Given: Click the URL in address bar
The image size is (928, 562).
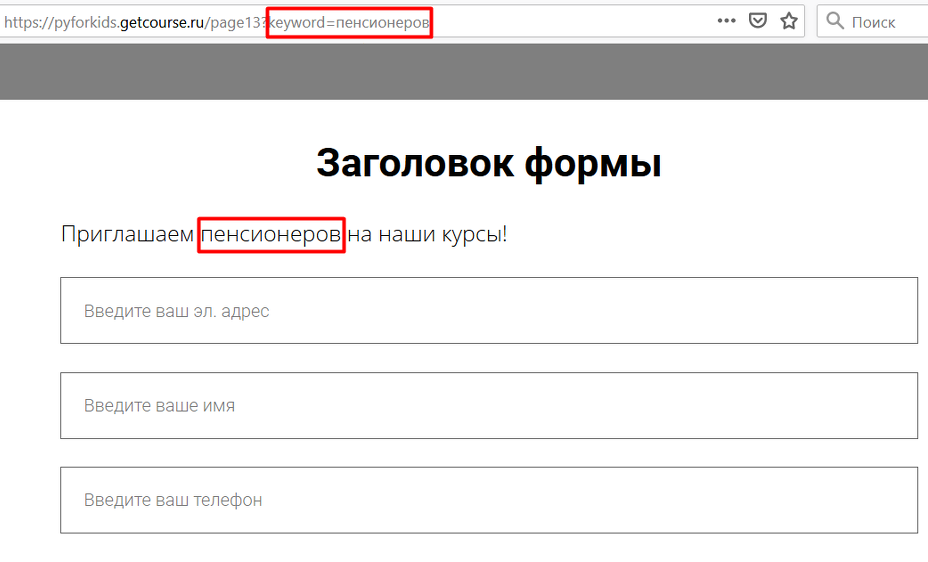Looking at the screenshot, I should [x=217, y=22].
